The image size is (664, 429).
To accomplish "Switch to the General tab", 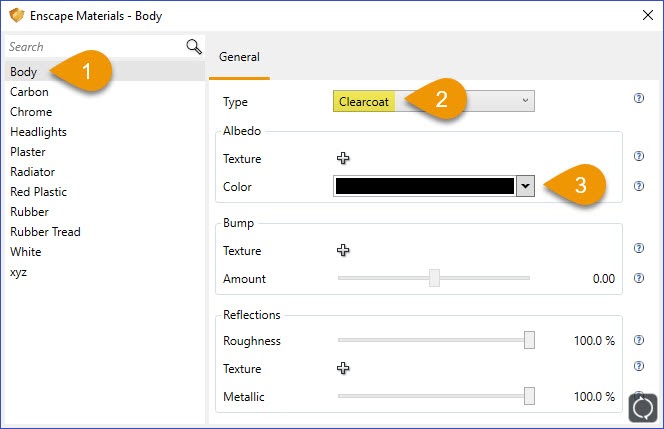I will point(239,58).
